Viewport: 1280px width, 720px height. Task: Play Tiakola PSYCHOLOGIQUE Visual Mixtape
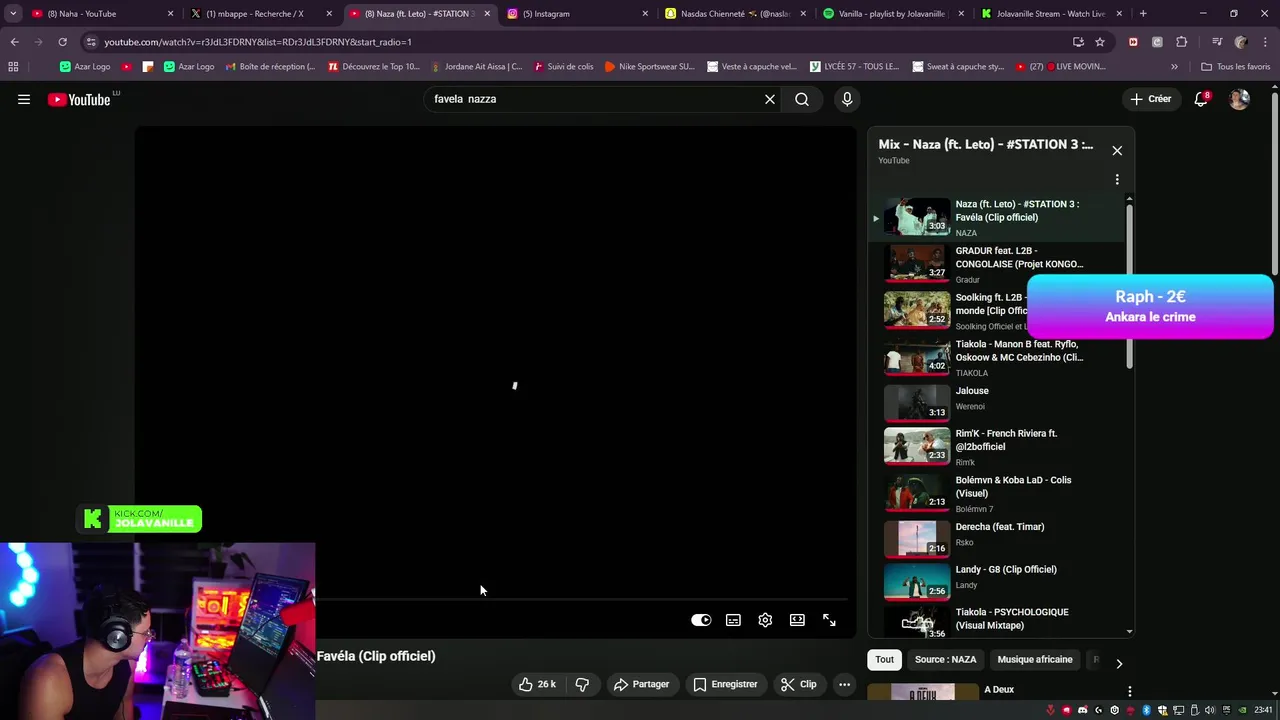coord(995,620)
